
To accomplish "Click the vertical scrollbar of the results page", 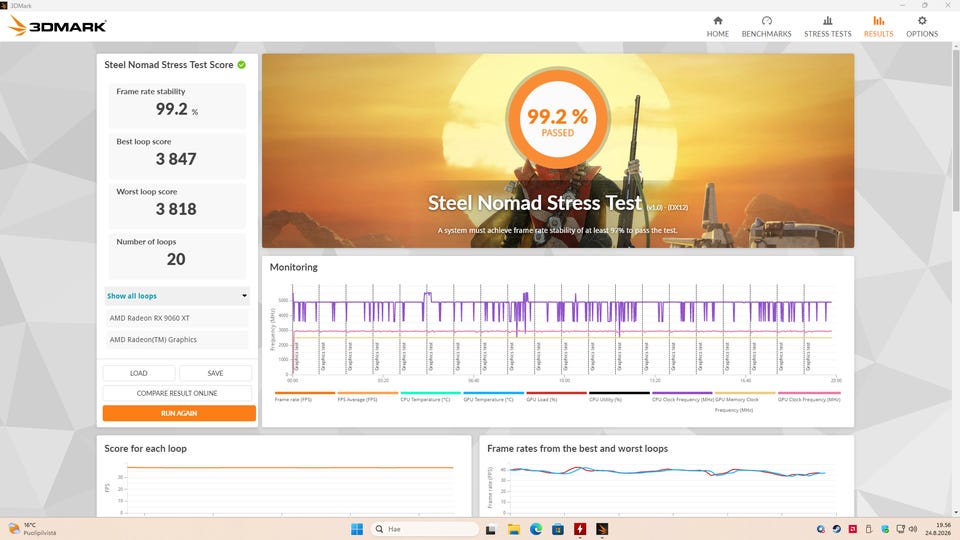I will tap(956, 132).
